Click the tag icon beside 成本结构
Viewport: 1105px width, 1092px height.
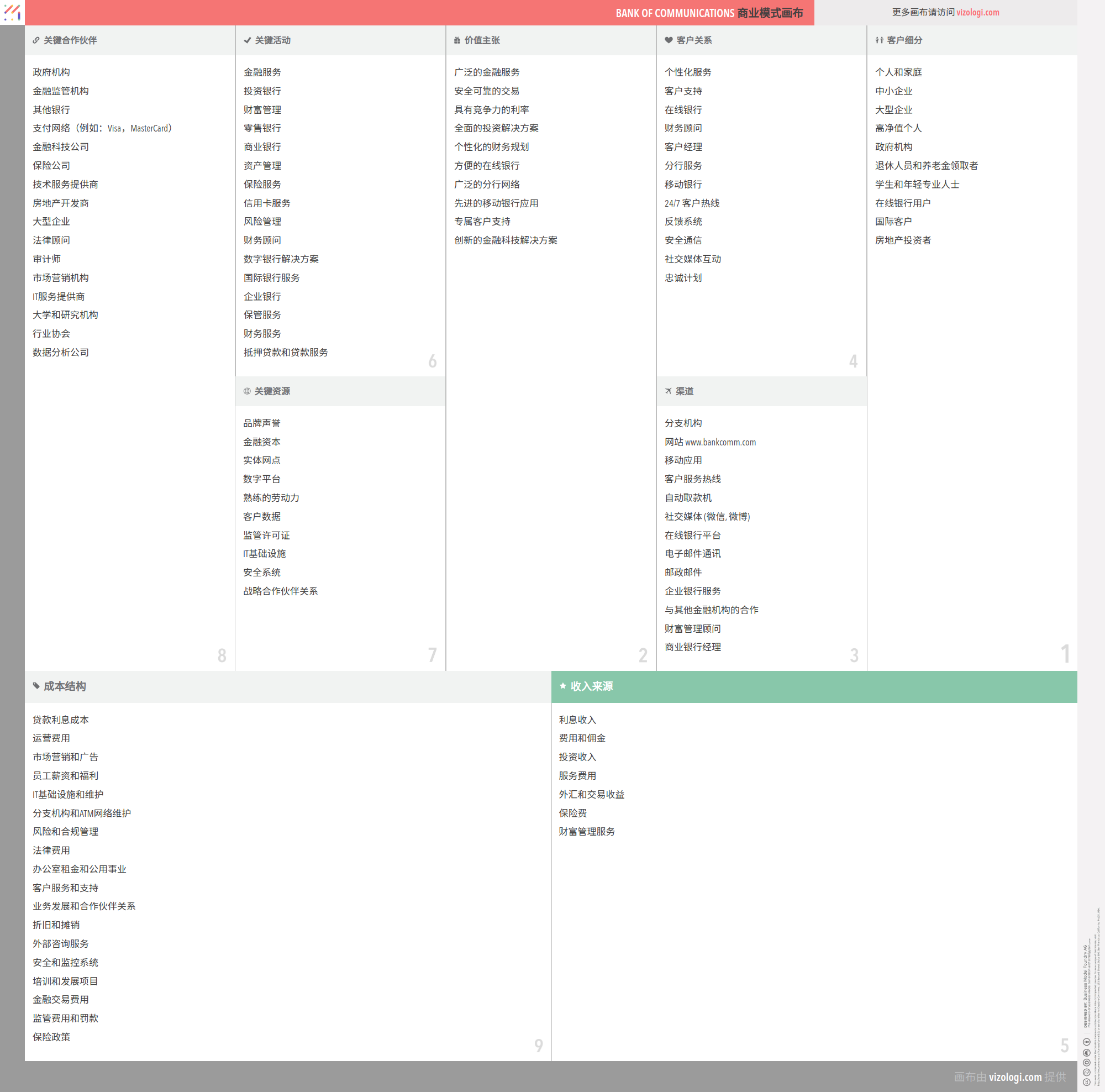pos(36,686)
